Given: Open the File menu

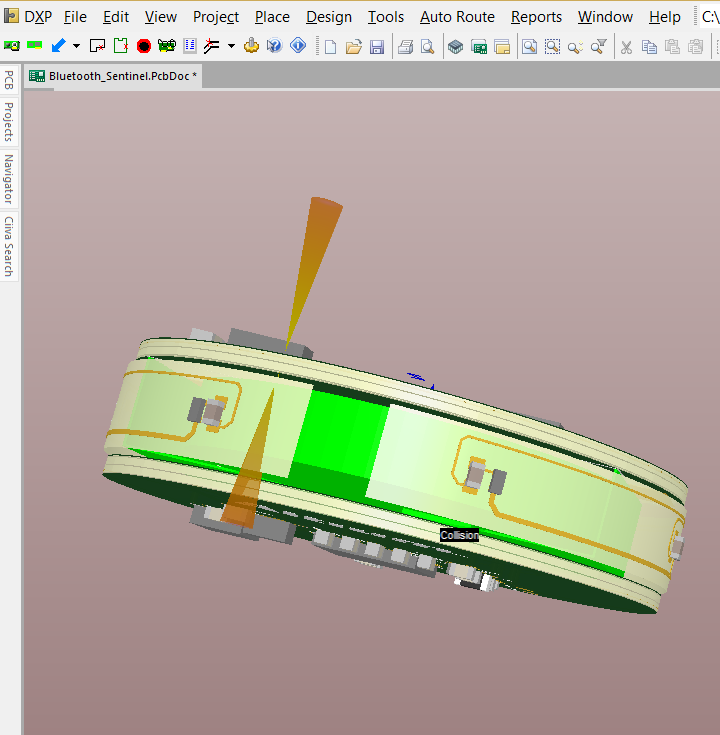Looking at the screenshot, I should (75, 17).
